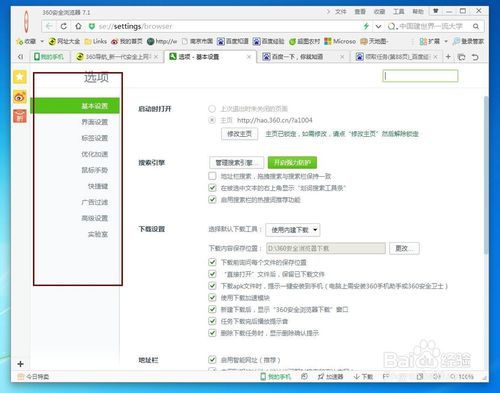Open the red shopping icon in the sidebar
This screenshot has height=393, width=500.
[x=20, y=116]
